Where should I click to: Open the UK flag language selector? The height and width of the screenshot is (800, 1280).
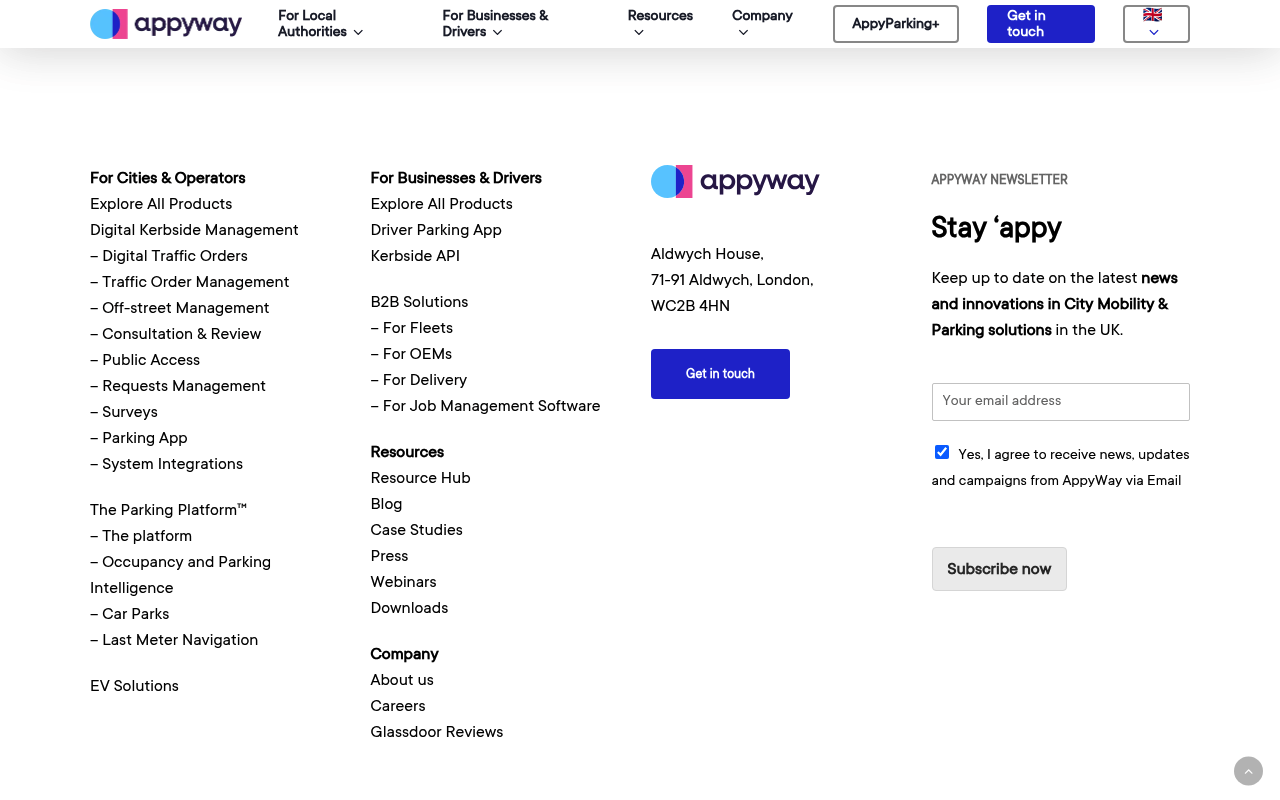tap(1156, 24)
